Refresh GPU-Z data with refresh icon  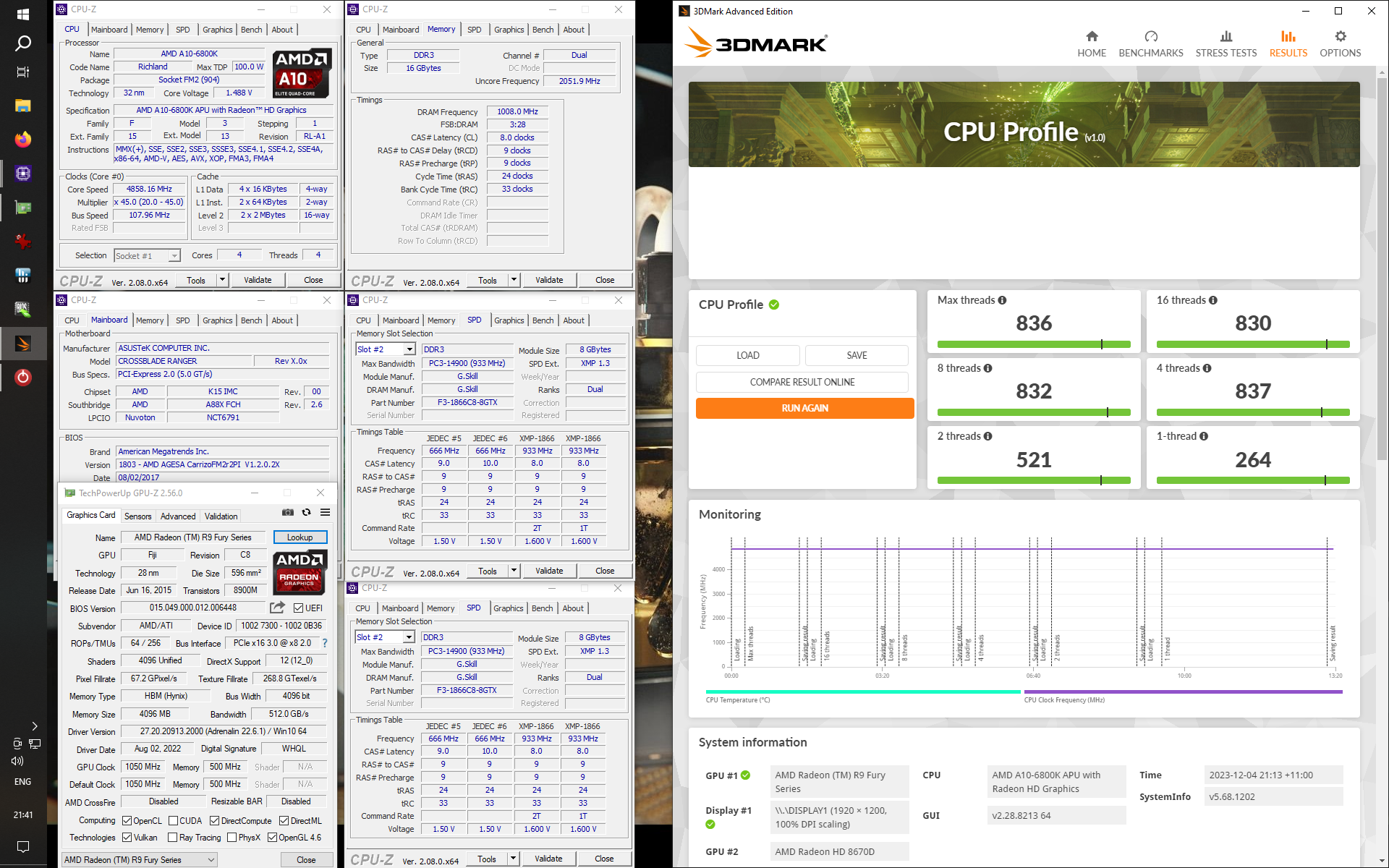[x=307, y=512]
